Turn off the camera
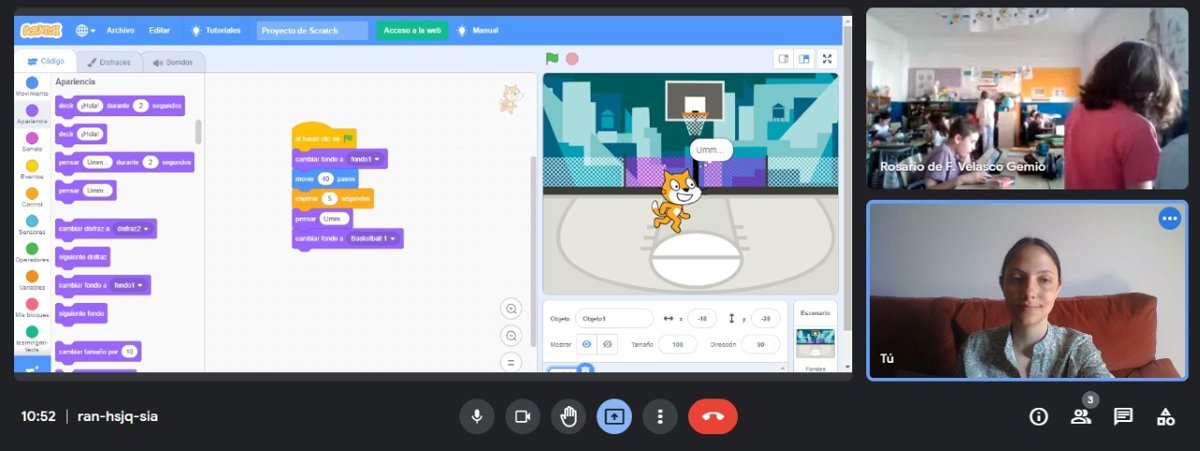 click(x=521, y=417)
